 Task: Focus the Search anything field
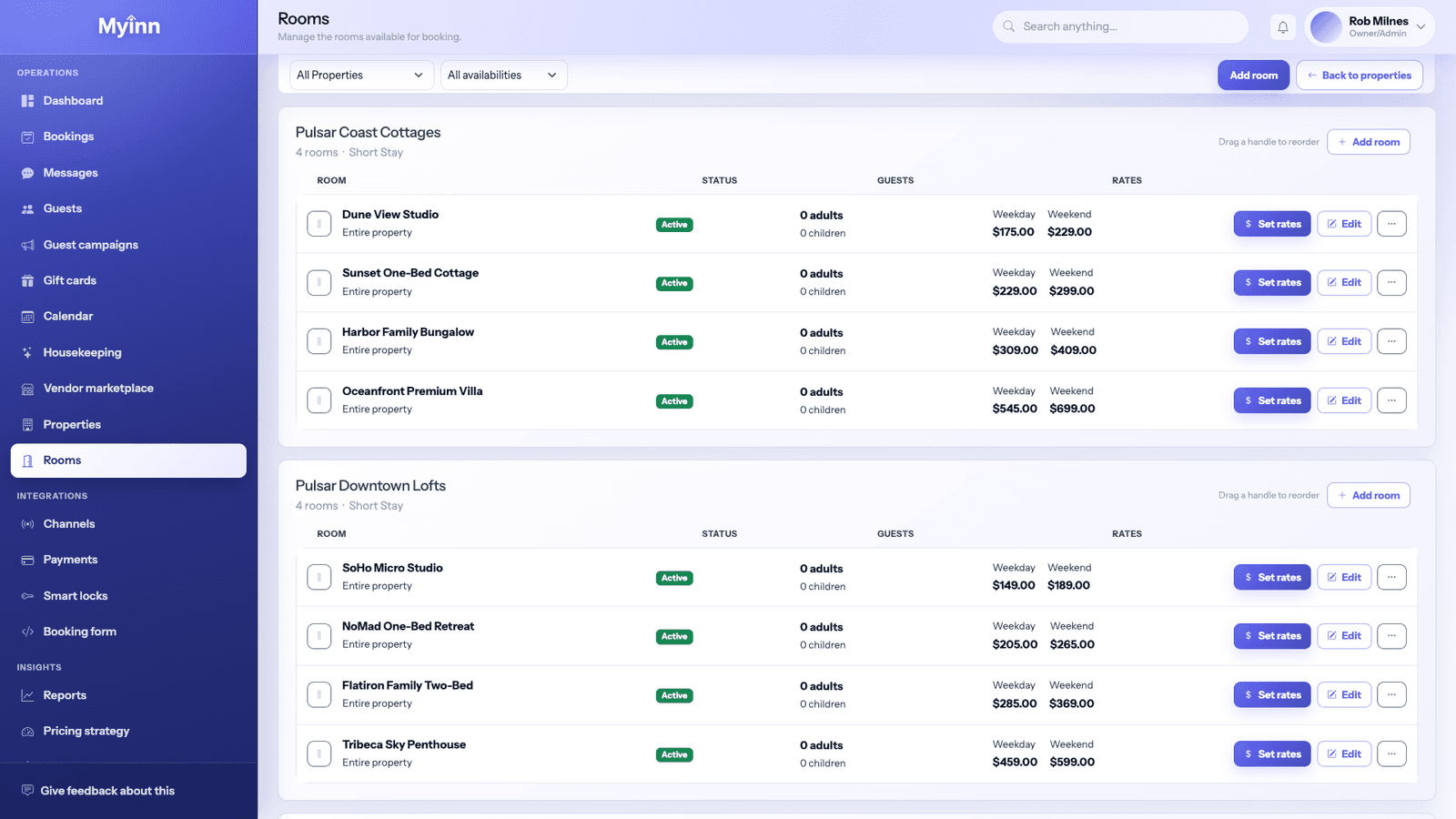click(x=1120, y=27)
